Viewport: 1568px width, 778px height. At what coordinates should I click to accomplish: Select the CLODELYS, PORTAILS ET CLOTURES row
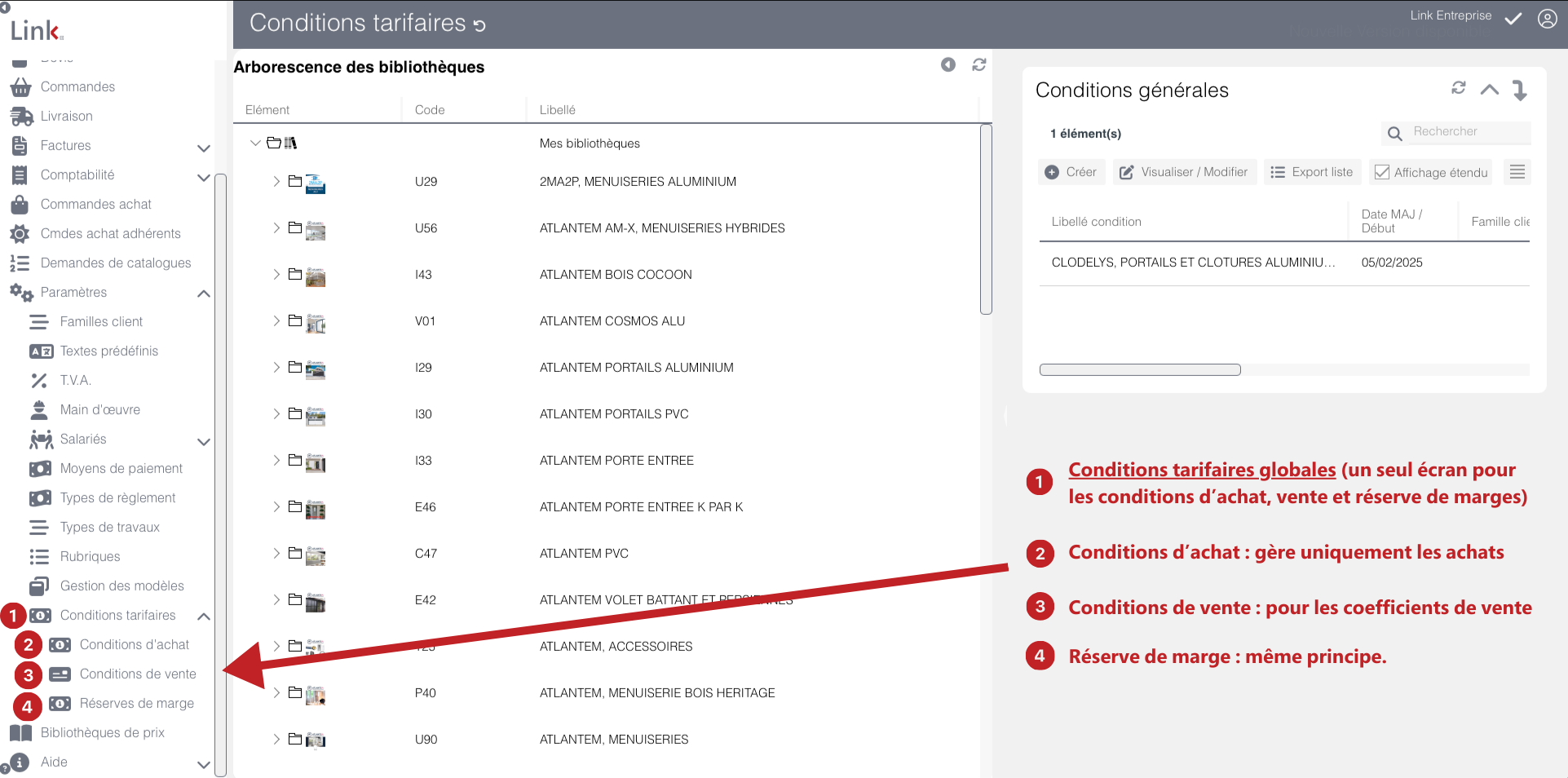[1283, 263]
